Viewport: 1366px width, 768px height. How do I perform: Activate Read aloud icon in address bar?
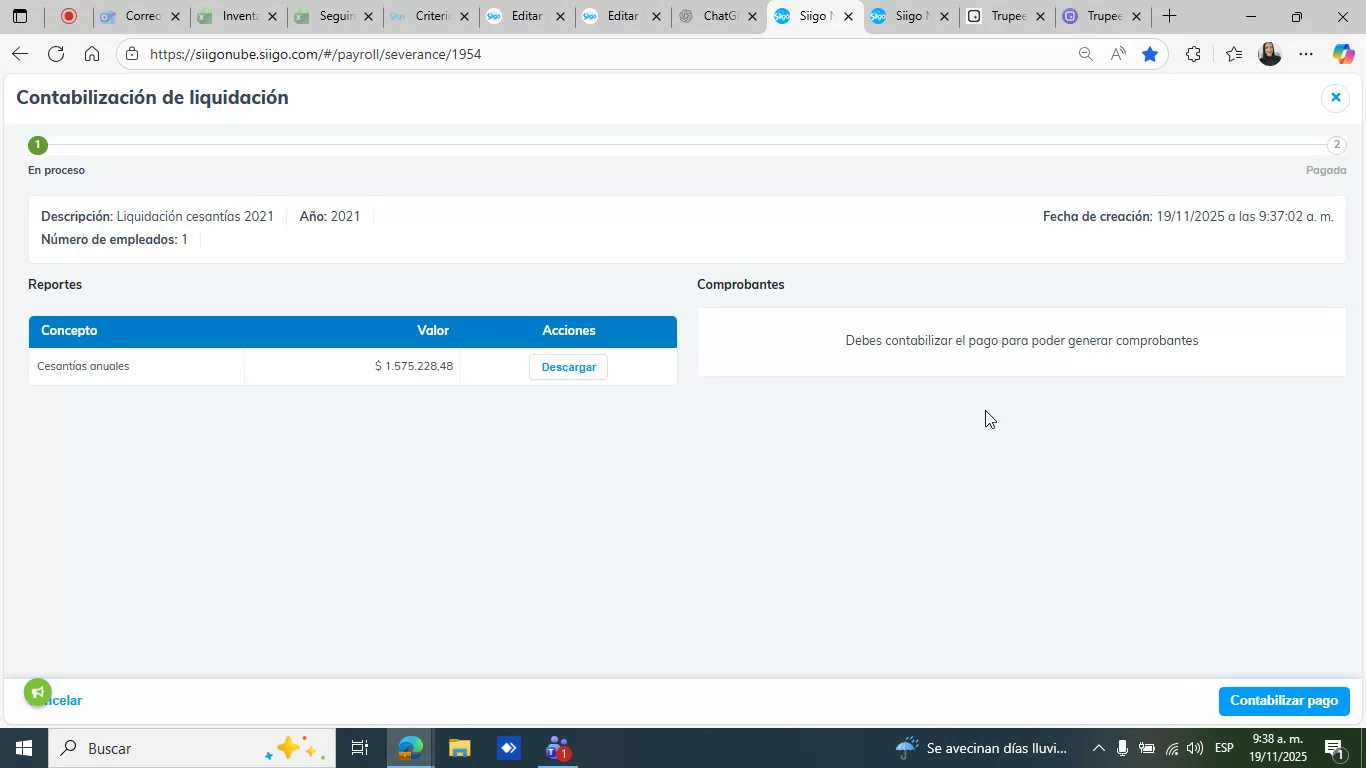pos(1118,54)
